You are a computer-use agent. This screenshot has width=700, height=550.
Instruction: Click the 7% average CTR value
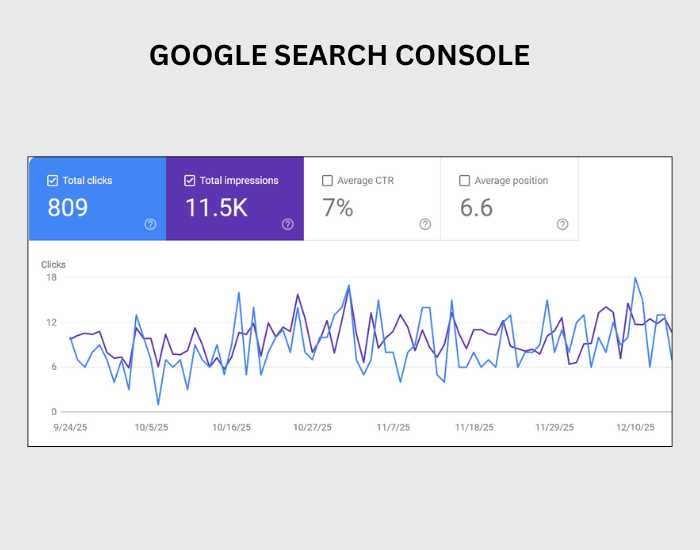[x=338, y=208]
